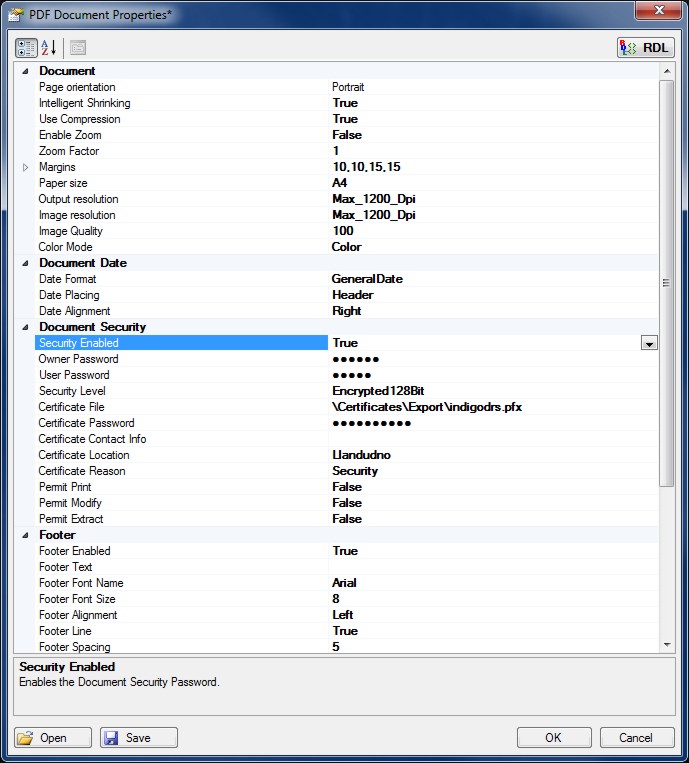689x763 pixels.
Task: Select the Enable Zoom False value
Action: click(x=490, y=135)
